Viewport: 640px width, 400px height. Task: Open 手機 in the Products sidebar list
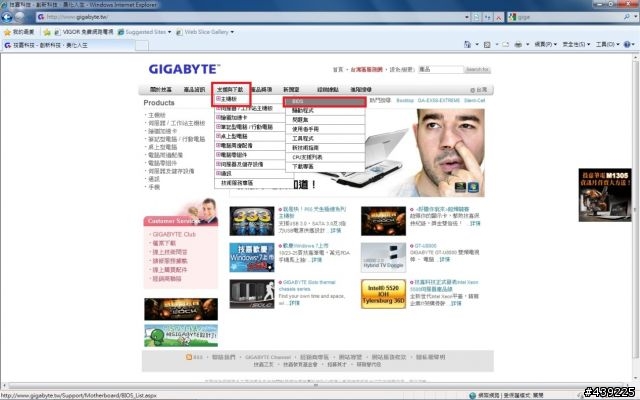[154, 187]
